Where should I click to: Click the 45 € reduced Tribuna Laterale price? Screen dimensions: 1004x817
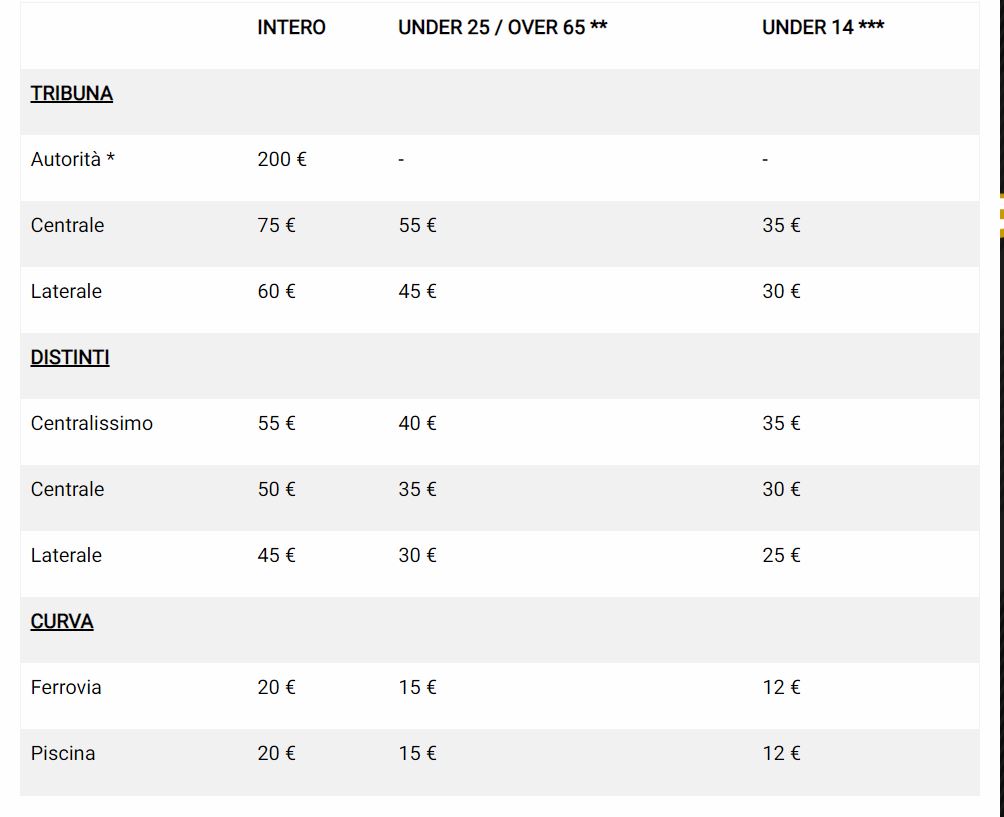click(417, 291)
